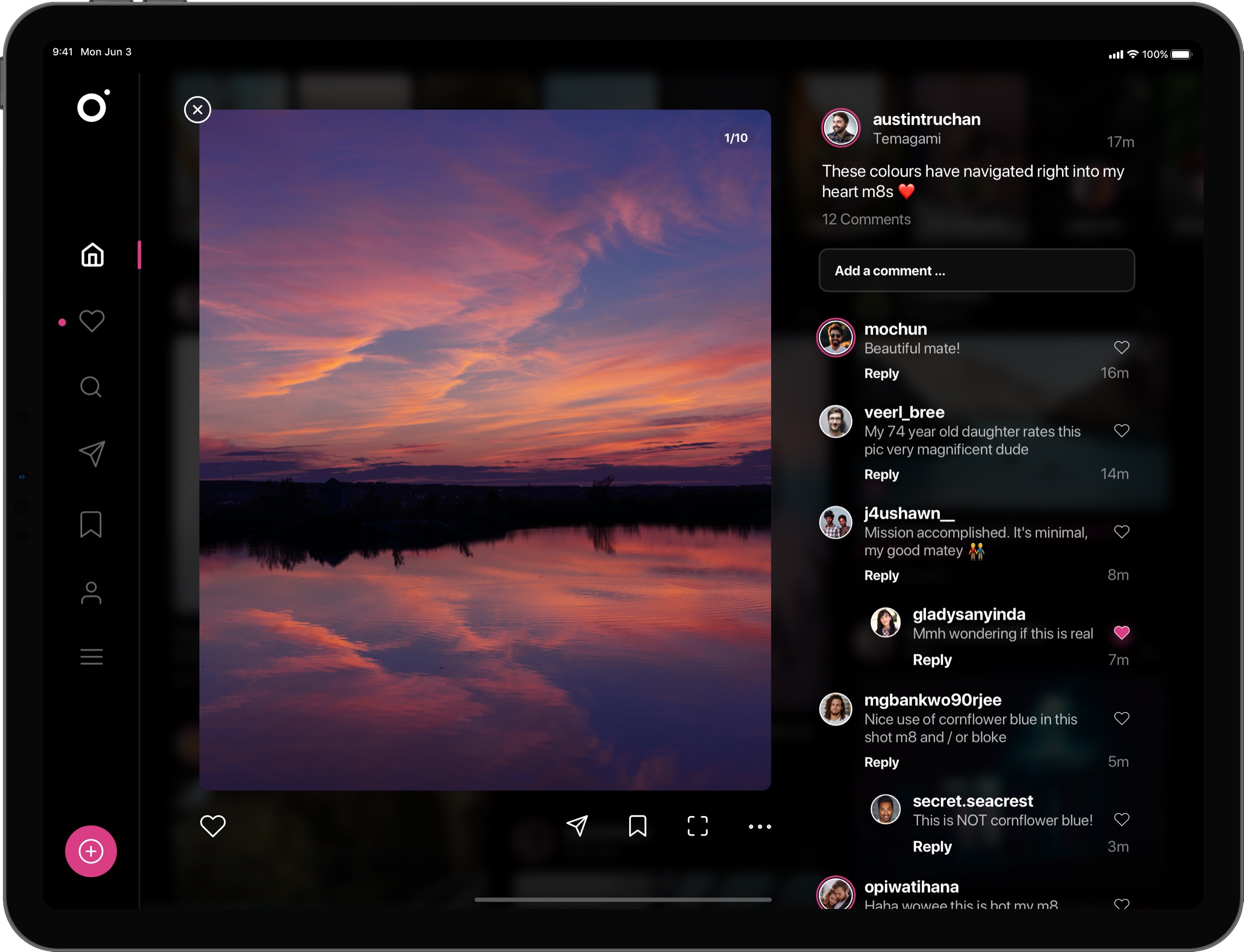Open the Profile page in sidebar
The width and height of the screenshot is (1244, 952).
[x=91, y=593]
